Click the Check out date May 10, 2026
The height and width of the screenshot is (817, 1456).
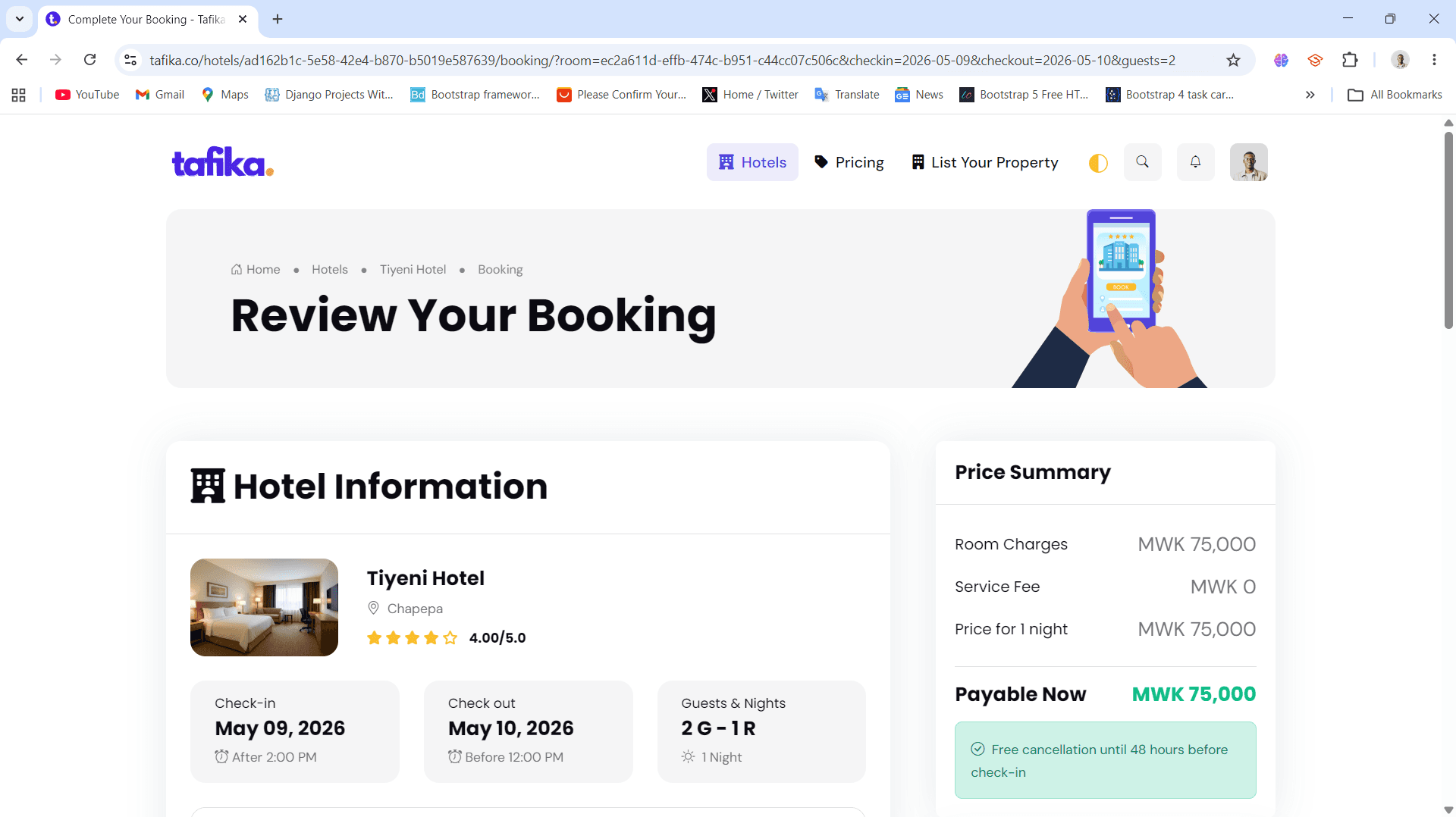coord(511,728)
